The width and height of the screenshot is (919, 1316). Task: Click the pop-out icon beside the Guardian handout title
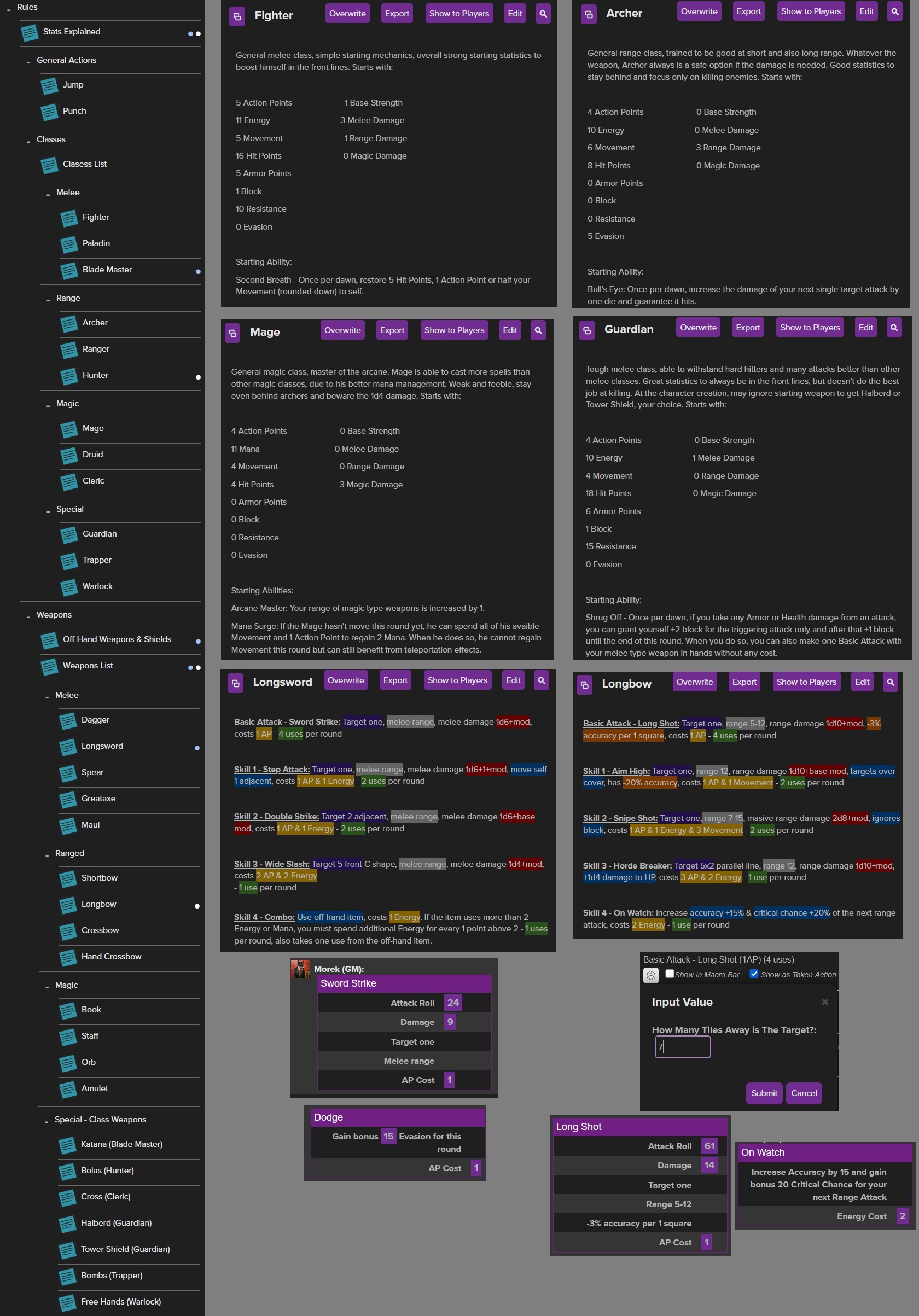click(x=586, y=330)
